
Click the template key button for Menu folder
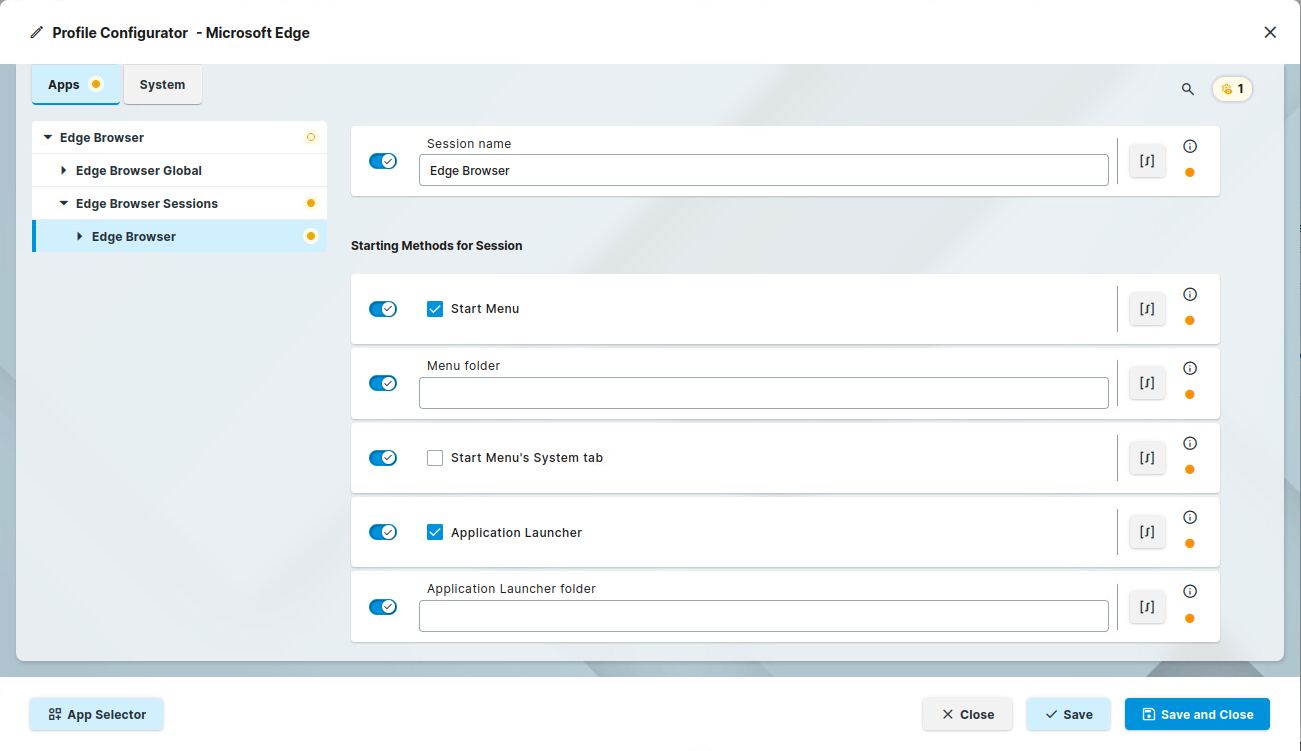tap(1147, 383)
